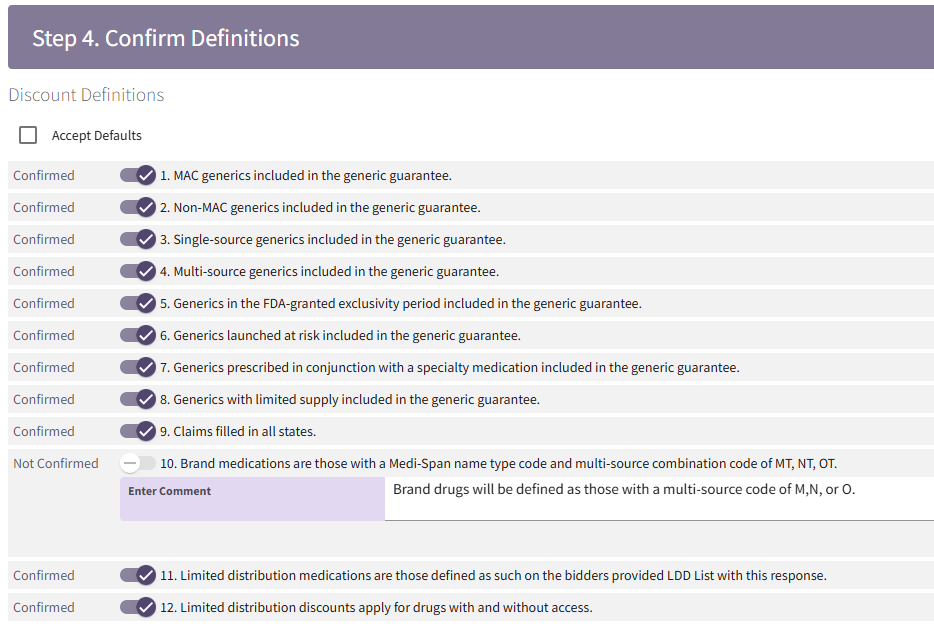Toggle multi-source generics definition 4
Viewport: 934px width, 631px height.
[x=138, y=271]
